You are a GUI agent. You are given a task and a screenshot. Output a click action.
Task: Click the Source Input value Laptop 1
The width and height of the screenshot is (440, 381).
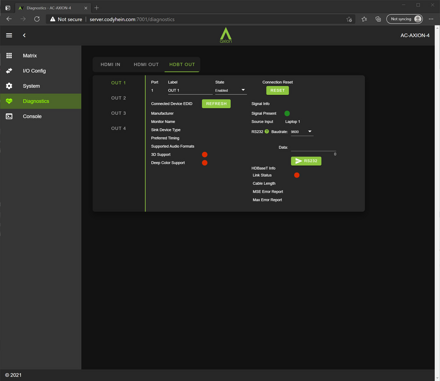293,122
